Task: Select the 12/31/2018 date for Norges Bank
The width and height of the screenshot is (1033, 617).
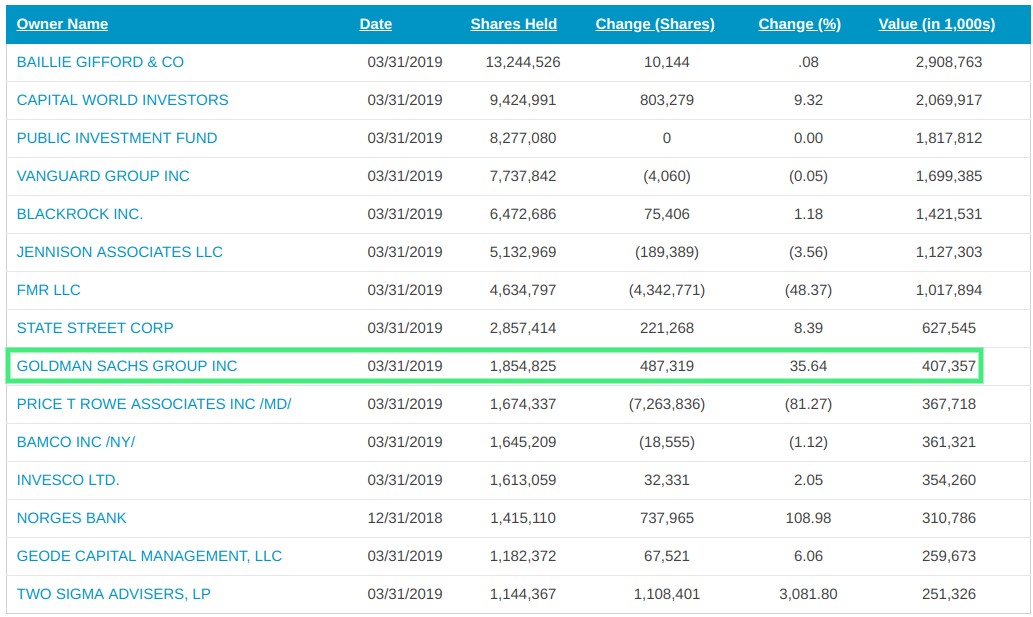Action: [x=405, y=518]
